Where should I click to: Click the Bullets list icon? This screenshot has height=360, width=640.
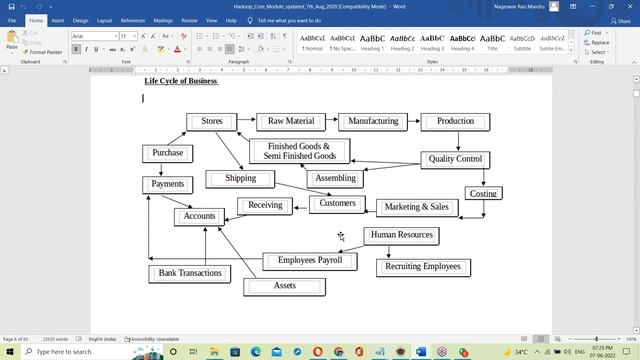pyautogui.click(x=199, y=36)
